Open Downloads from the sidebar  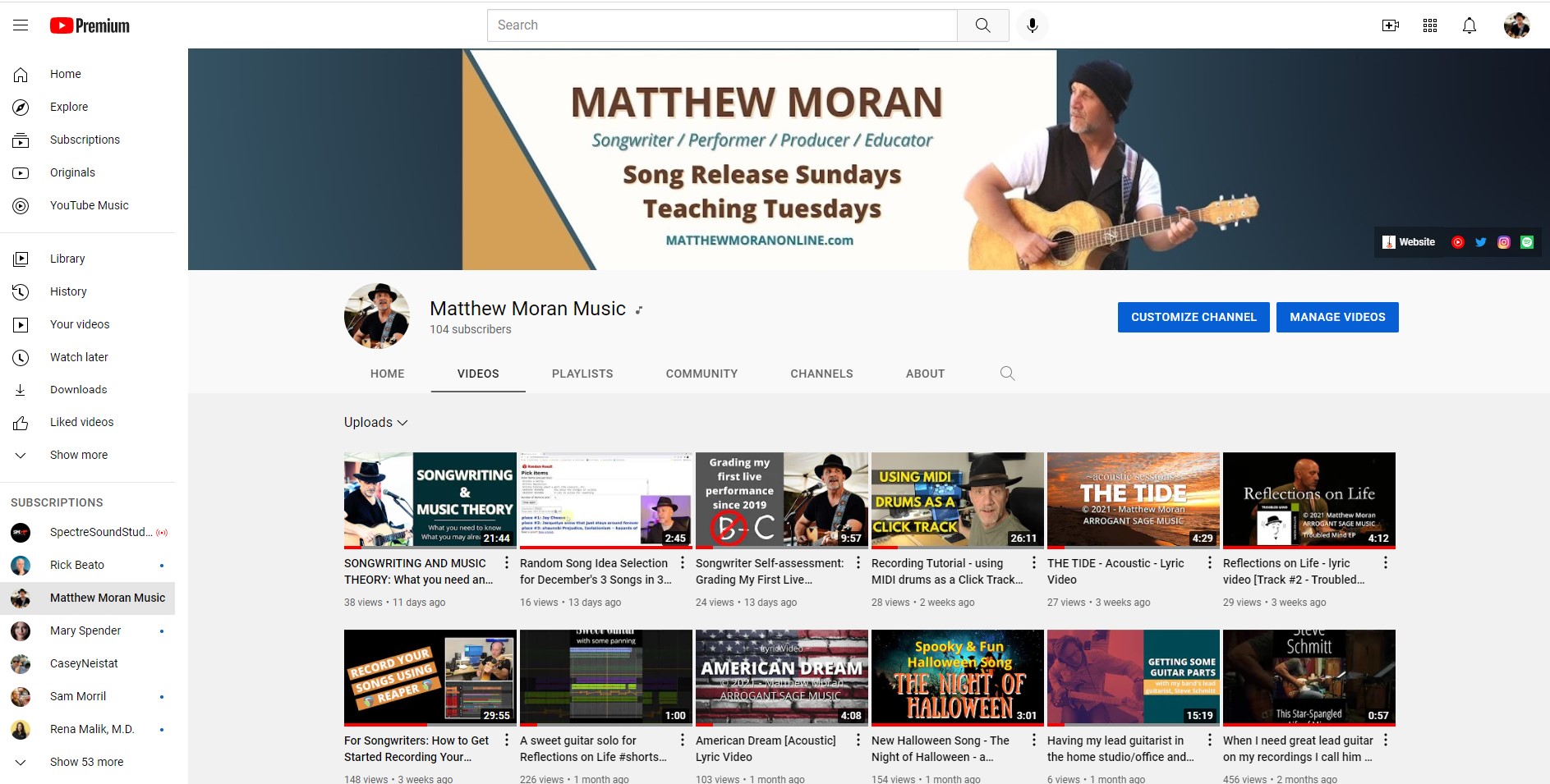pos(88,389)
